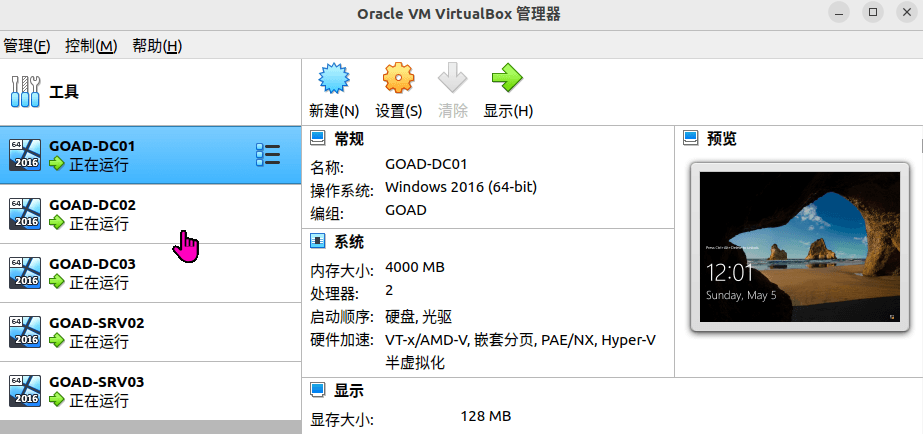Click the Discard (清除) toolbar icon
The height and width of the screenshot is (434, 923).
(x=453, y=79)
